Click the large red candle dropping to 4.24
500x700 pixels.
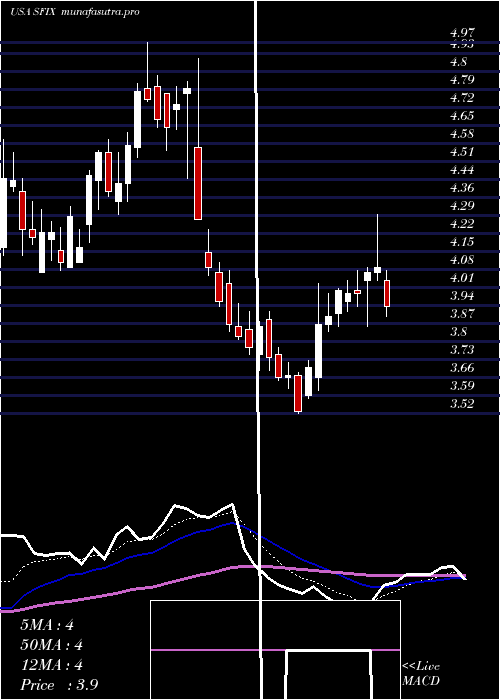point(198,183)
